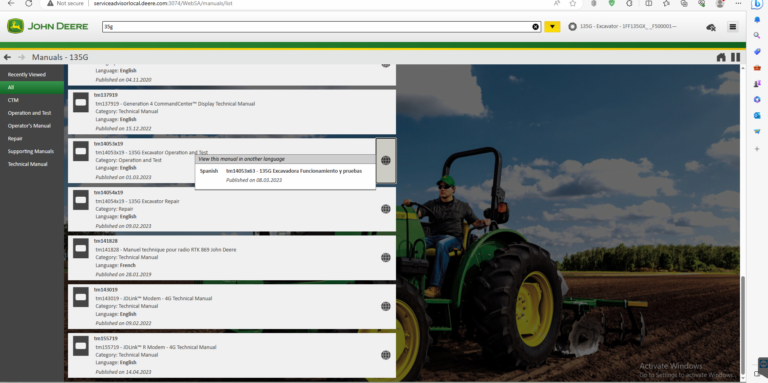The width and height of the screenshot is (768, 383).
Task: Click the John Deere logo
Action: [48, 26]
